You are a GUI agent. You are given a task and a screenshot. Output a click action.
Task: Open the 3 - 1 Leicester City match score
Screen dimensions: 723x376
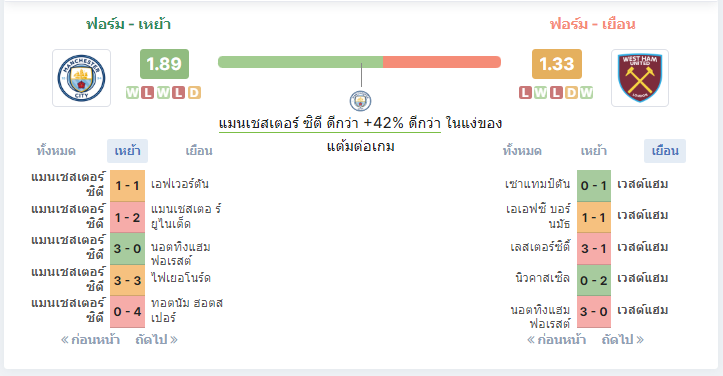pyautogui.click(x=594, y=249)
